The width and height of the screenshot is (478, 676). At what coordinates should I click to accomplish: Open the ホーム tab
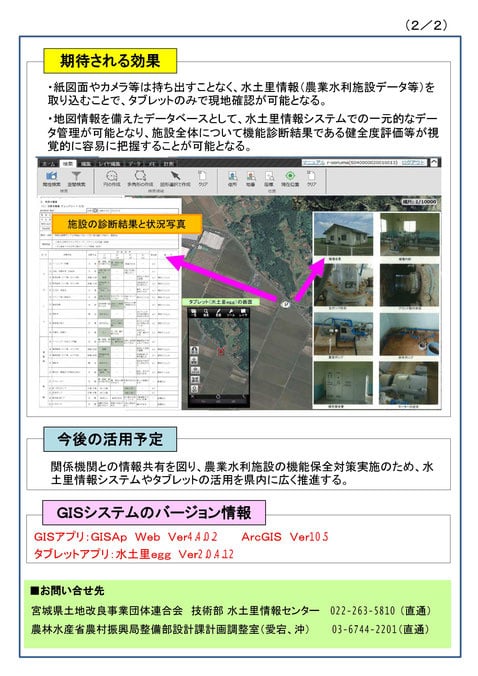tap(49, 164)
